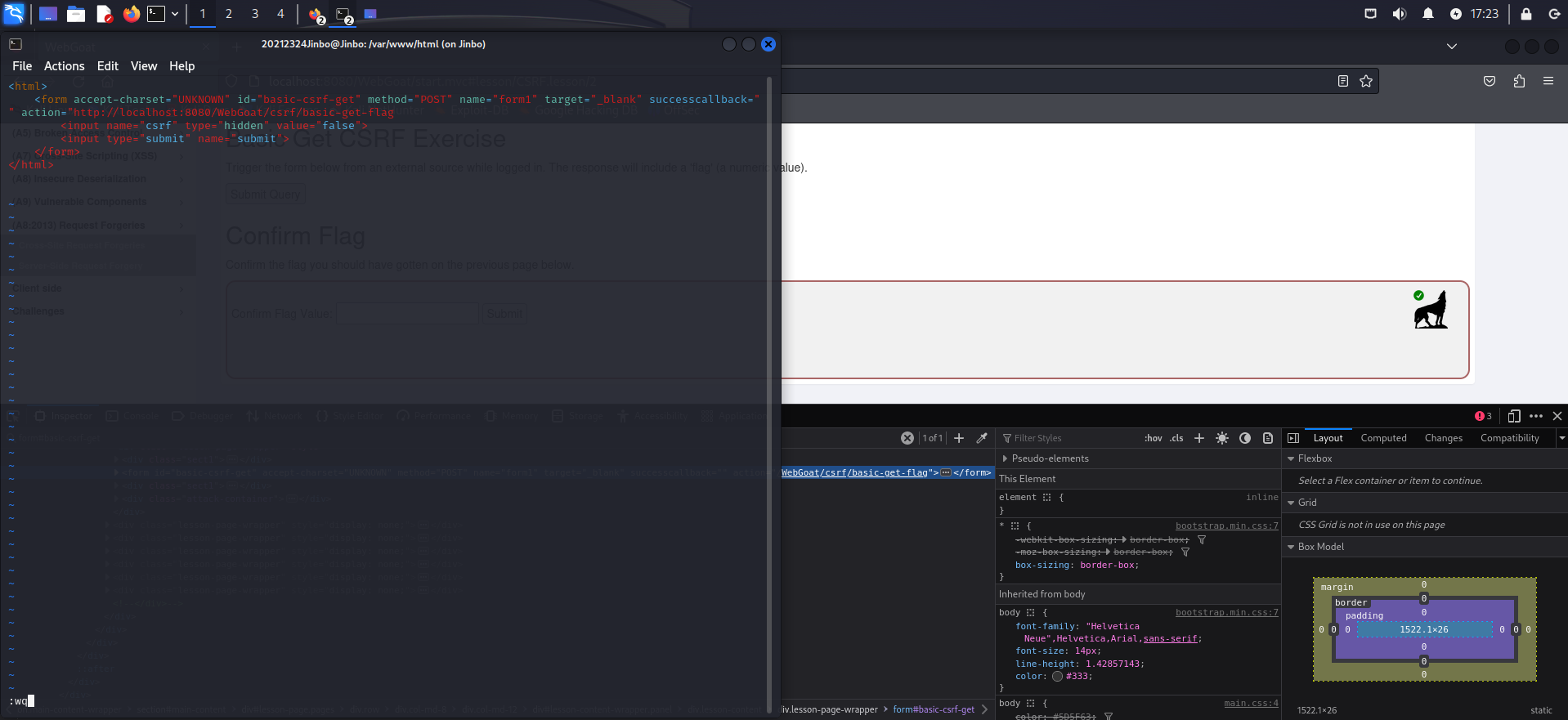Open the Help menu in the terminal
The width and height of the screenshot is (1568, 720).
pos(182,66)
